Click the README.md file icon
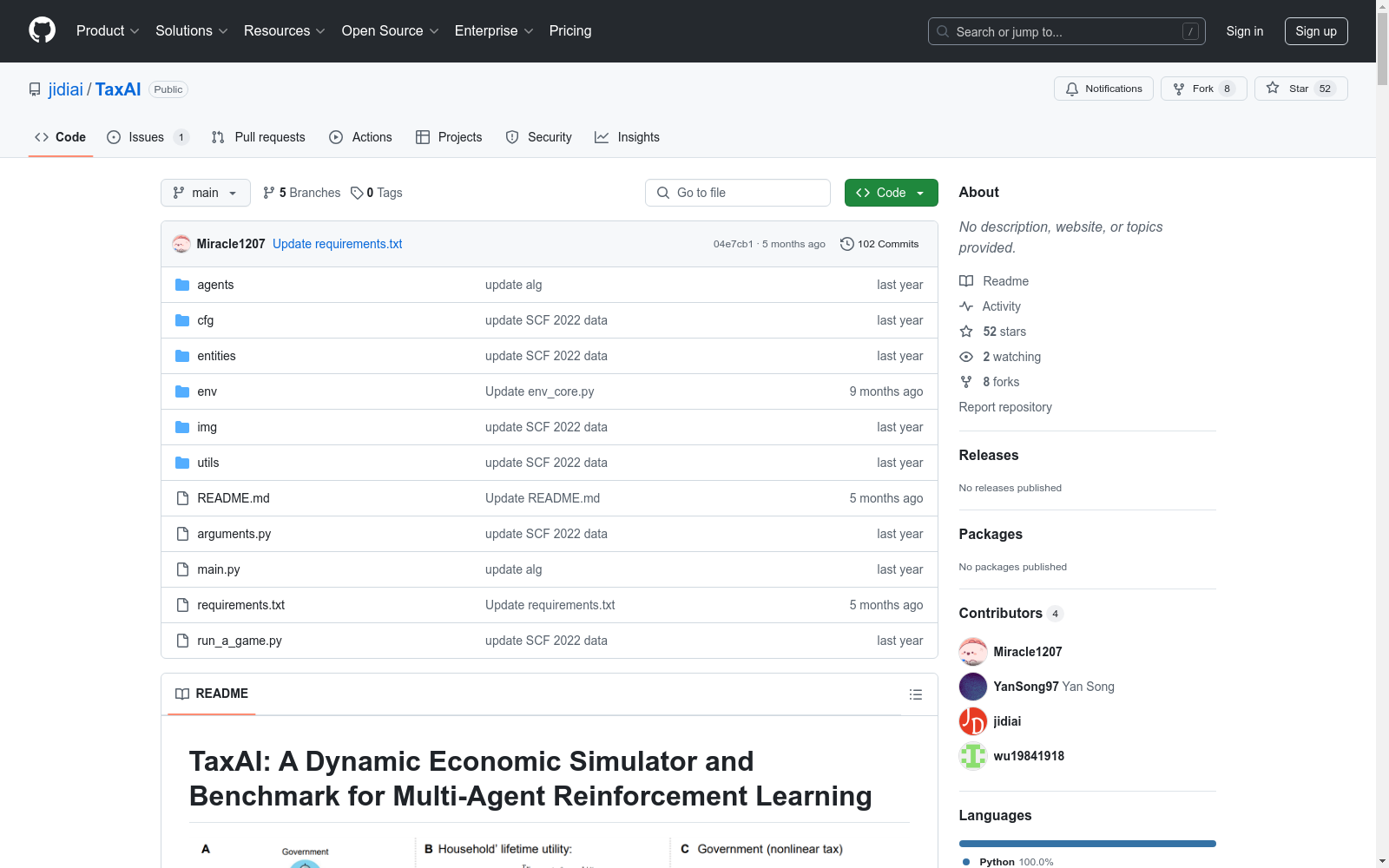Screen dimensions: 1389x868 pos(182,498)
